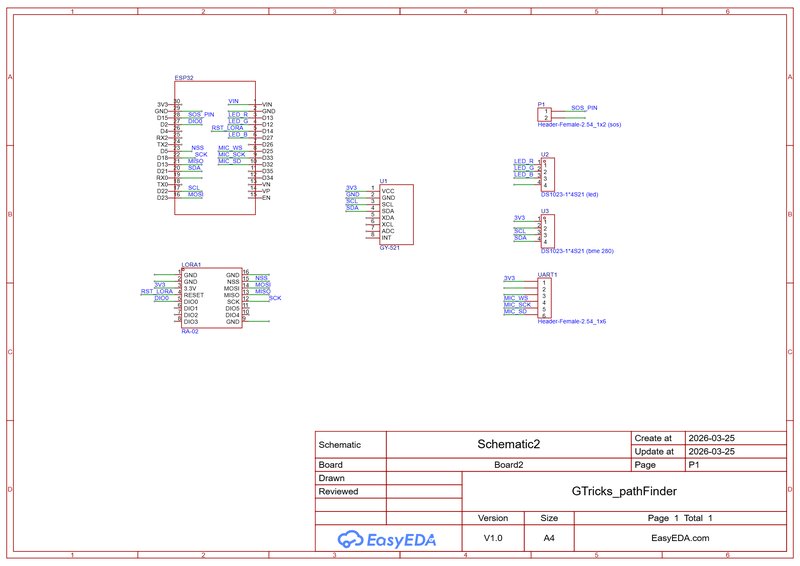Screen dimensions: 800x566
Task: Click the 'V1.0' version value
Action: (493, 538)
